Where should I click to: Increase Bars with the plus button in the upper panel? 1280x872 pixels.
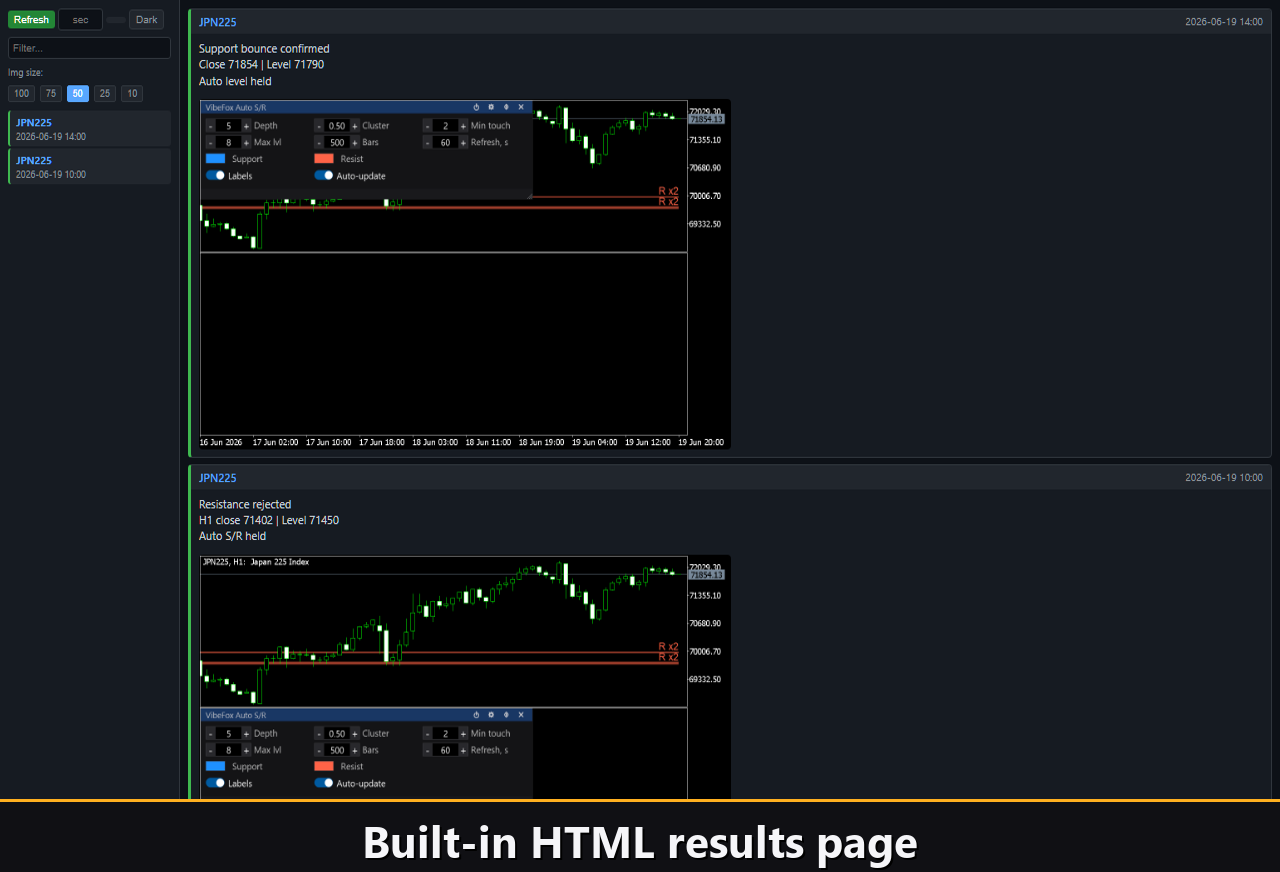click(354, 143)
